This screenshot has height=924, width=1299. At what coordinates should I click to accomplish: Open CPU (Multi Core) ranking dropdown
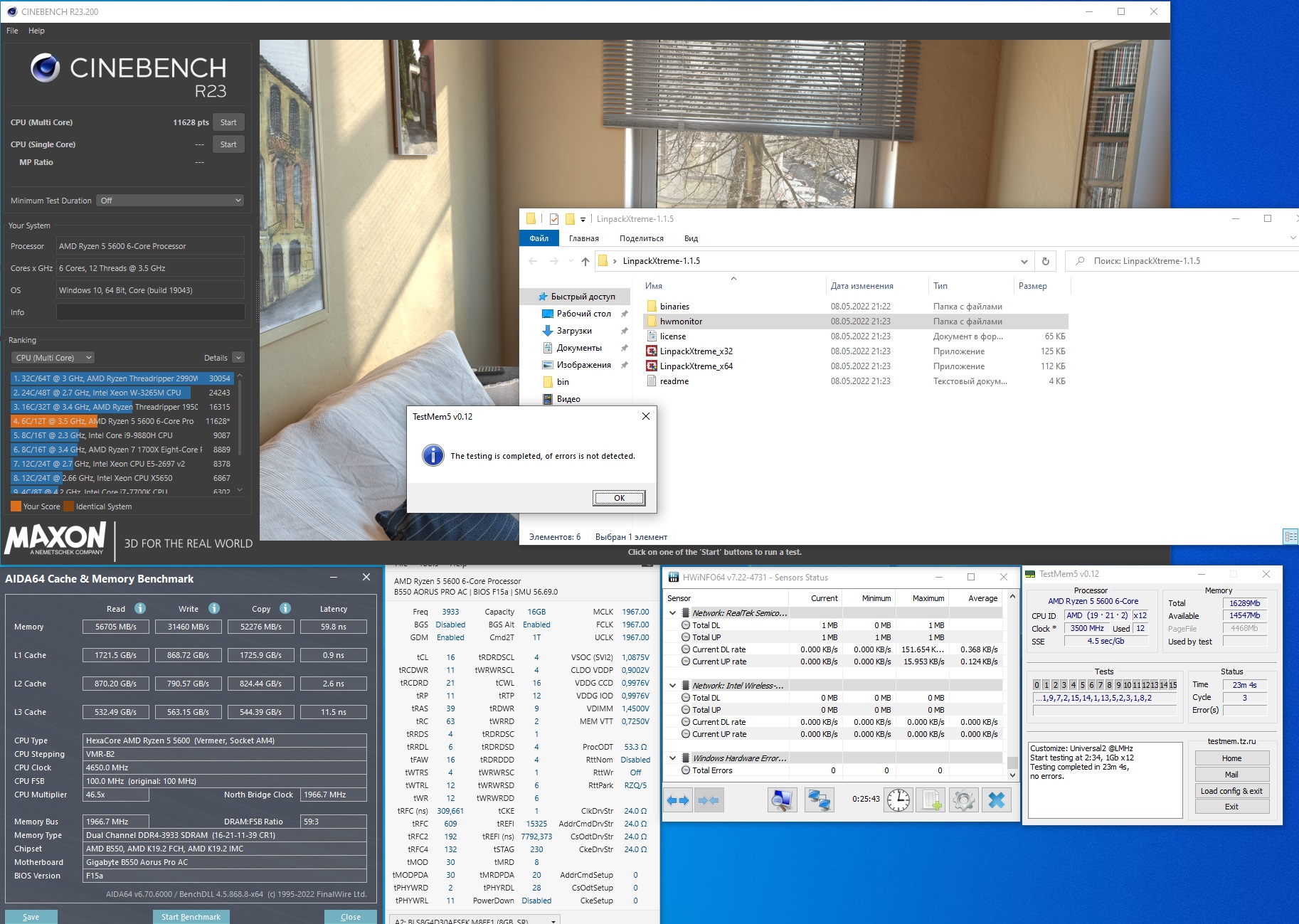click(53, 358)
